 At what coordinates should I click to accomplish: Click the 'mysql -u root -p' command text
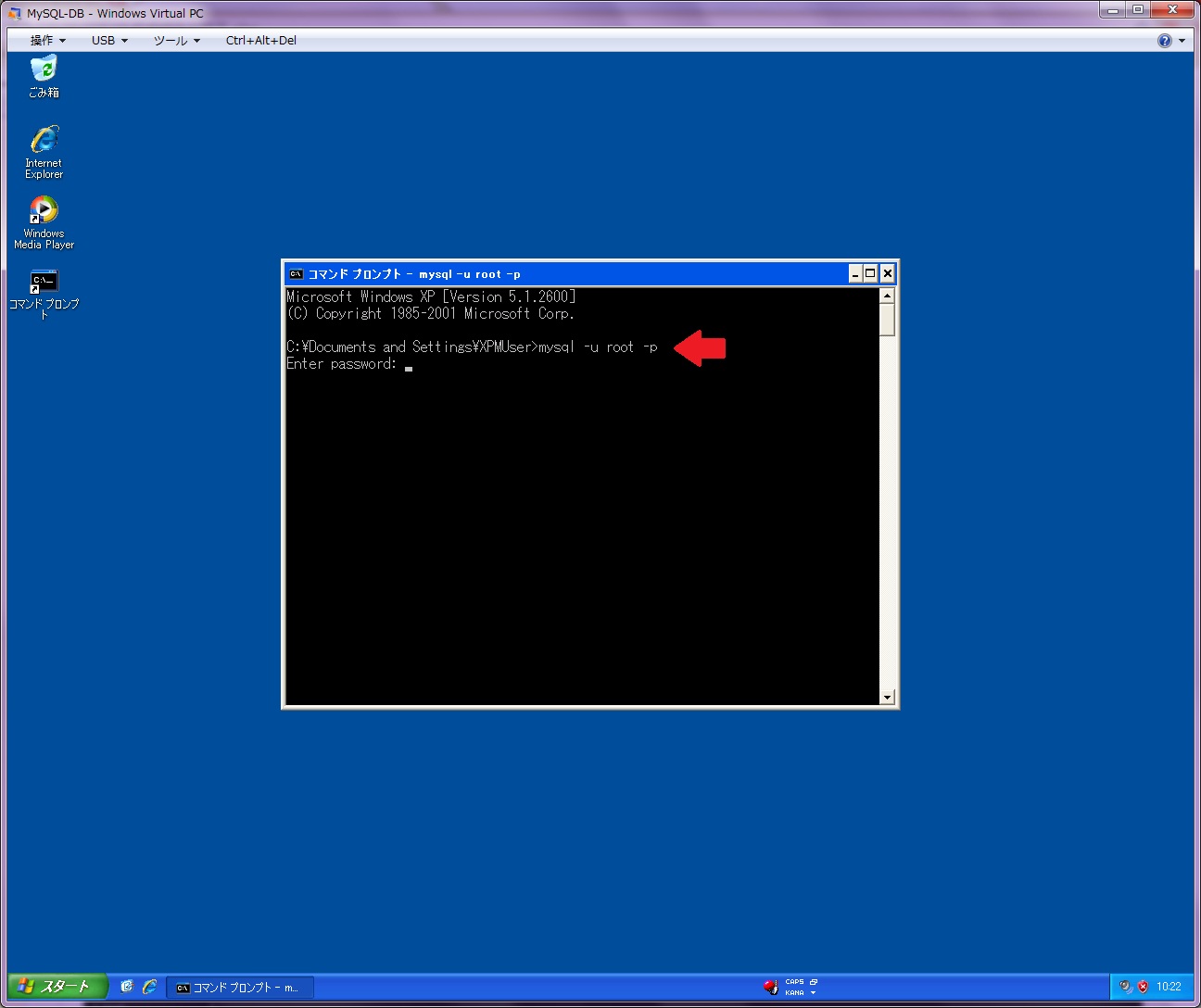(x=598, y=347)
